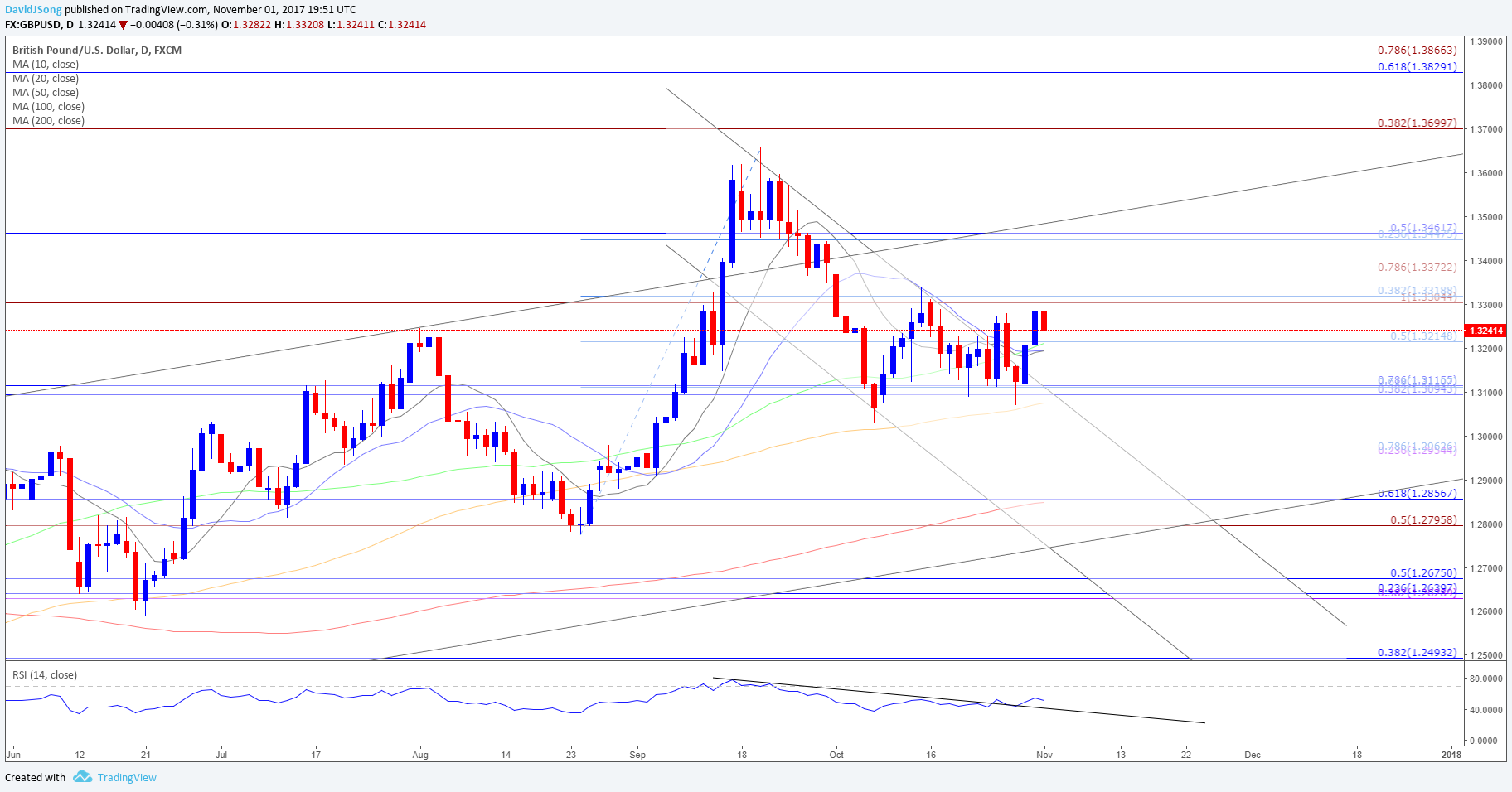The image size is (1512, 792).
Task: Click the 1.30000 price axis value
Action: pyautogui.click(x=1488, y=437)
